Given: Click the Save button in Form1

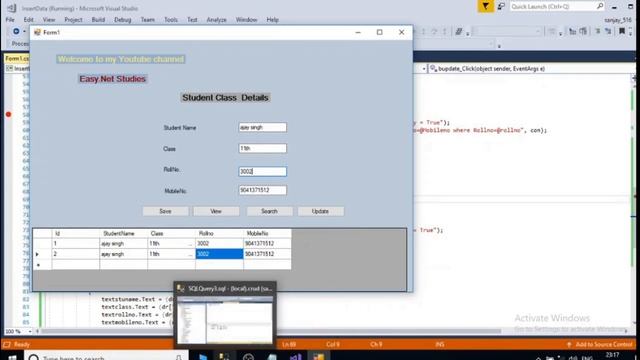Looking at the screenshot, I should [x=165, y=211].
